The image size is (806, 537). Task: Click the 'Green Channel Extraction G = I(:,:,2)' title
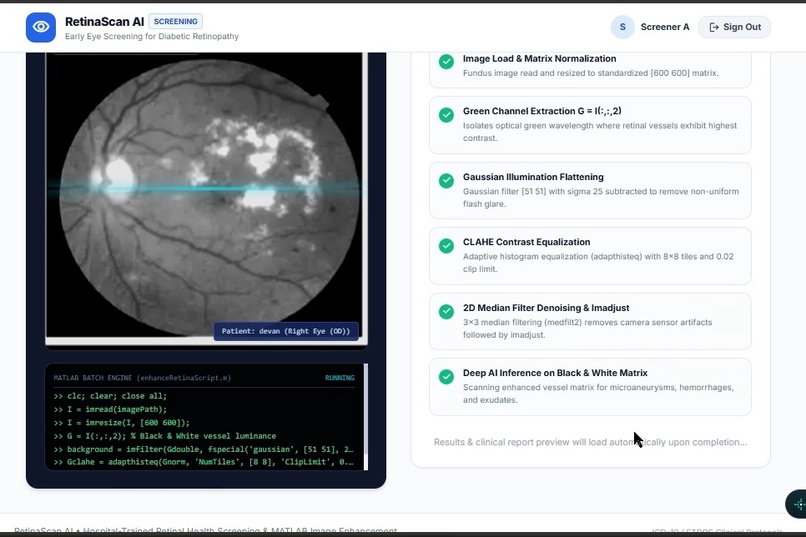[x=542, y=111]
